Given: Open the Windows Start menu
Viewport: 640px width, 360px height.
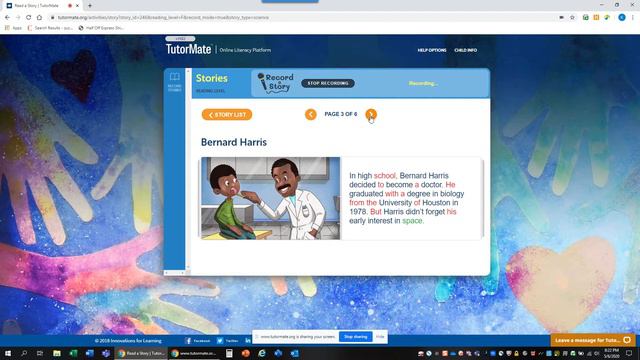Looking at the screenshot, I should click(7, 353).
